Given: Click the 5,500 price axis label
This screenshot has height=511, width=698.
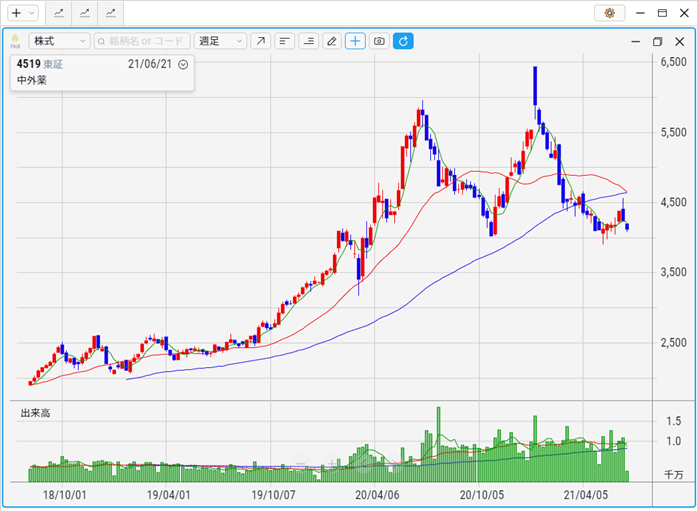Looking at the screenshot, I should (x=674, y=132).
